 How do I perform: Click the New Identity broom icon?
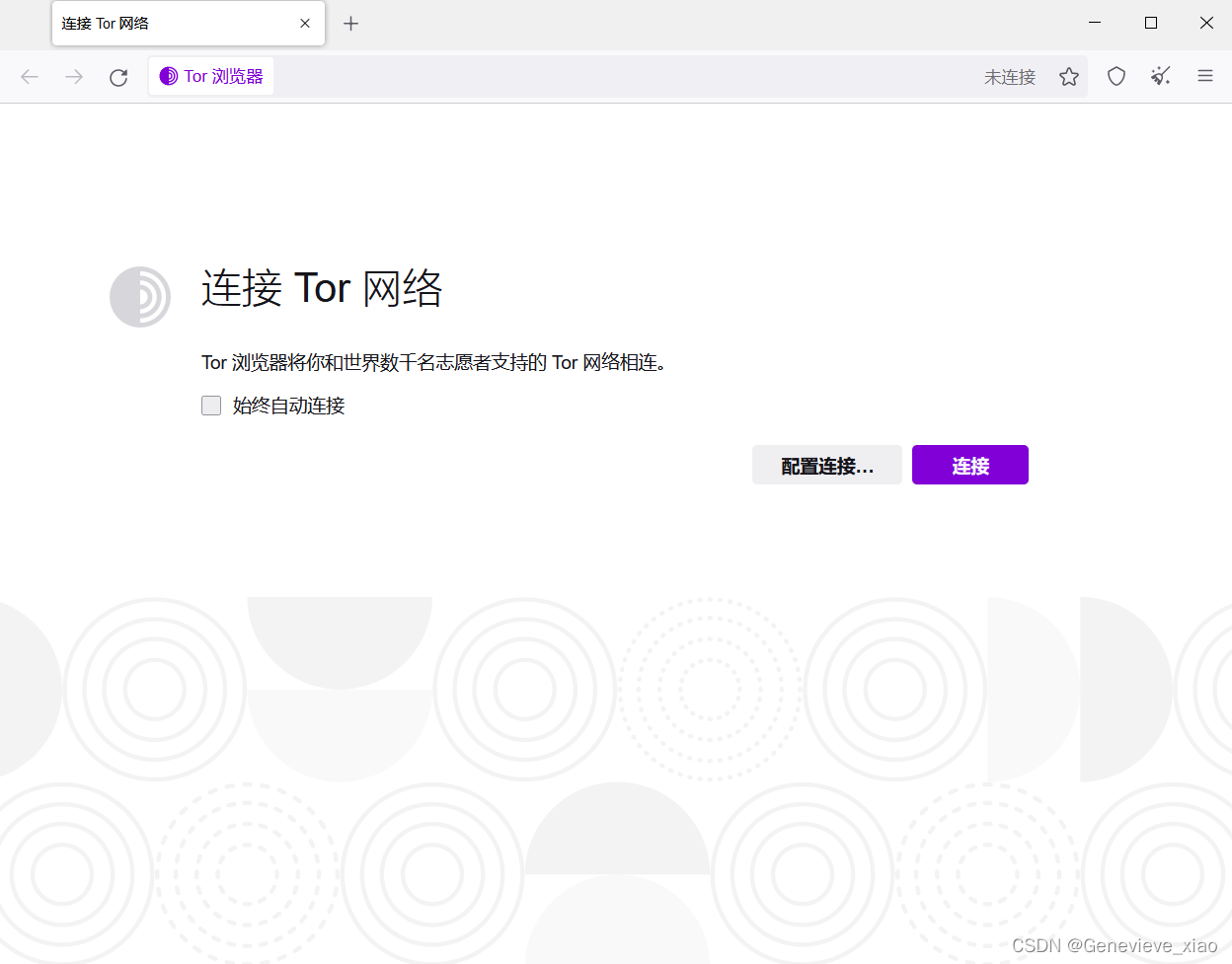[1161, 76]
